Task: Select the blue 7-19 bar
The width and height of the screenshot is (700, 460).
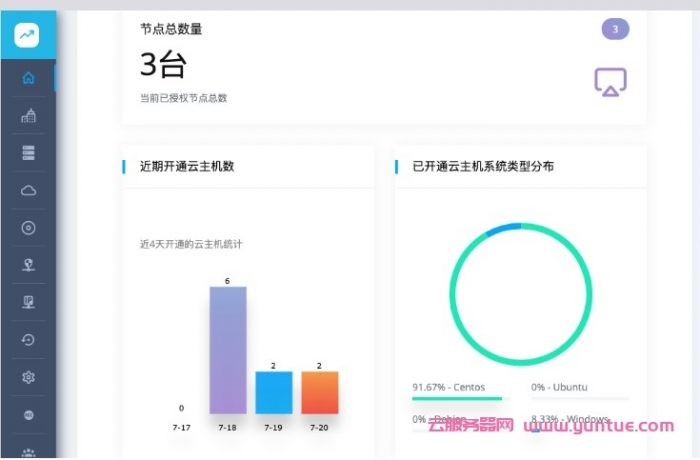Action: point(274,392)
